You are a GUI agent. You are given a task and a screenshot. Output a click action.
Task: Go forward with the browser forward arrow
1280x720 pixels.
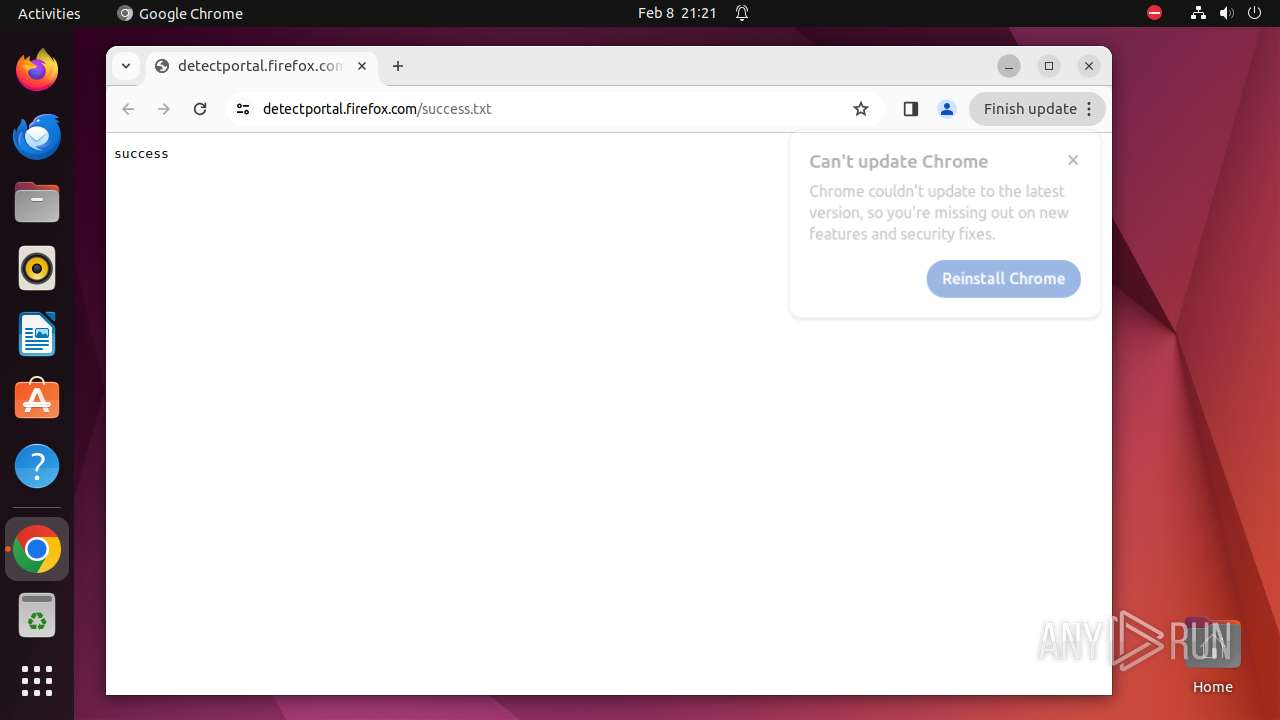(x=164, y=109)
